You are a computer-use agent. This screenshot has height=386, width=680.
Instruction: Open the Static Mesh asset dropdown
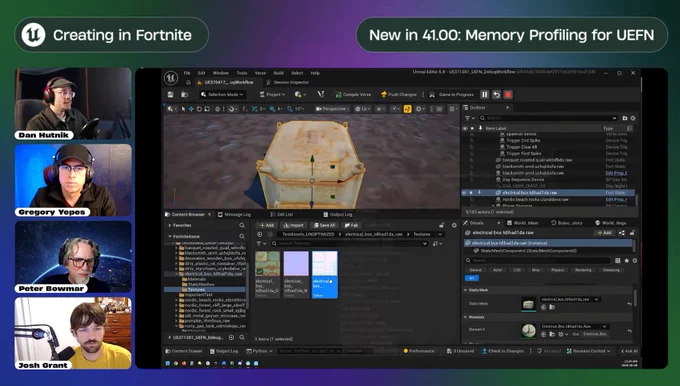(x=570, y=299)
